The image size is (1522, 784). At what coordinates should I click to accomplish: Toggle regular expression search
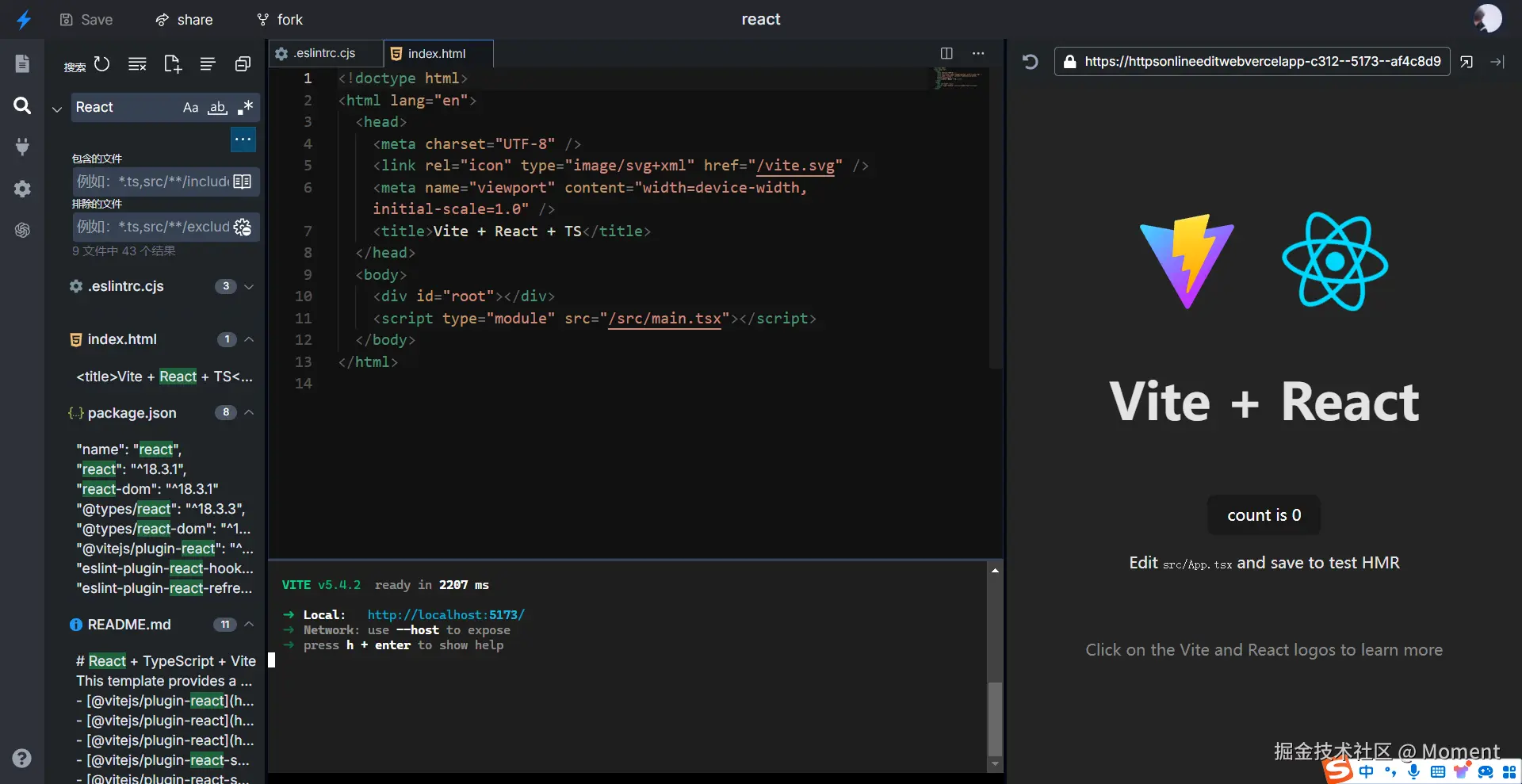[x=245, y=107]
